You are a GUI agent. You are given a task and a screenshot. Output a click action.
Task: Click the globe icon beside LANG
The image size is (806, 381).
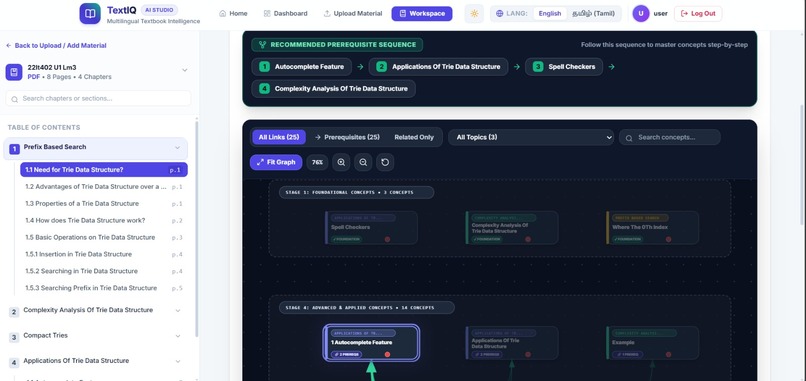point(500,13)
